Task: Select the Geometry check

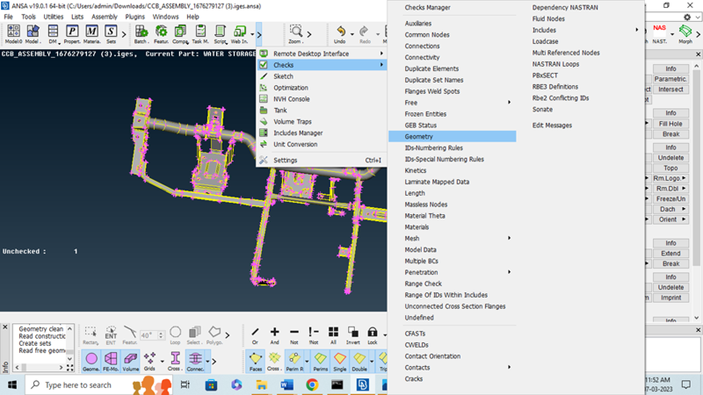Action: [452, 136]
